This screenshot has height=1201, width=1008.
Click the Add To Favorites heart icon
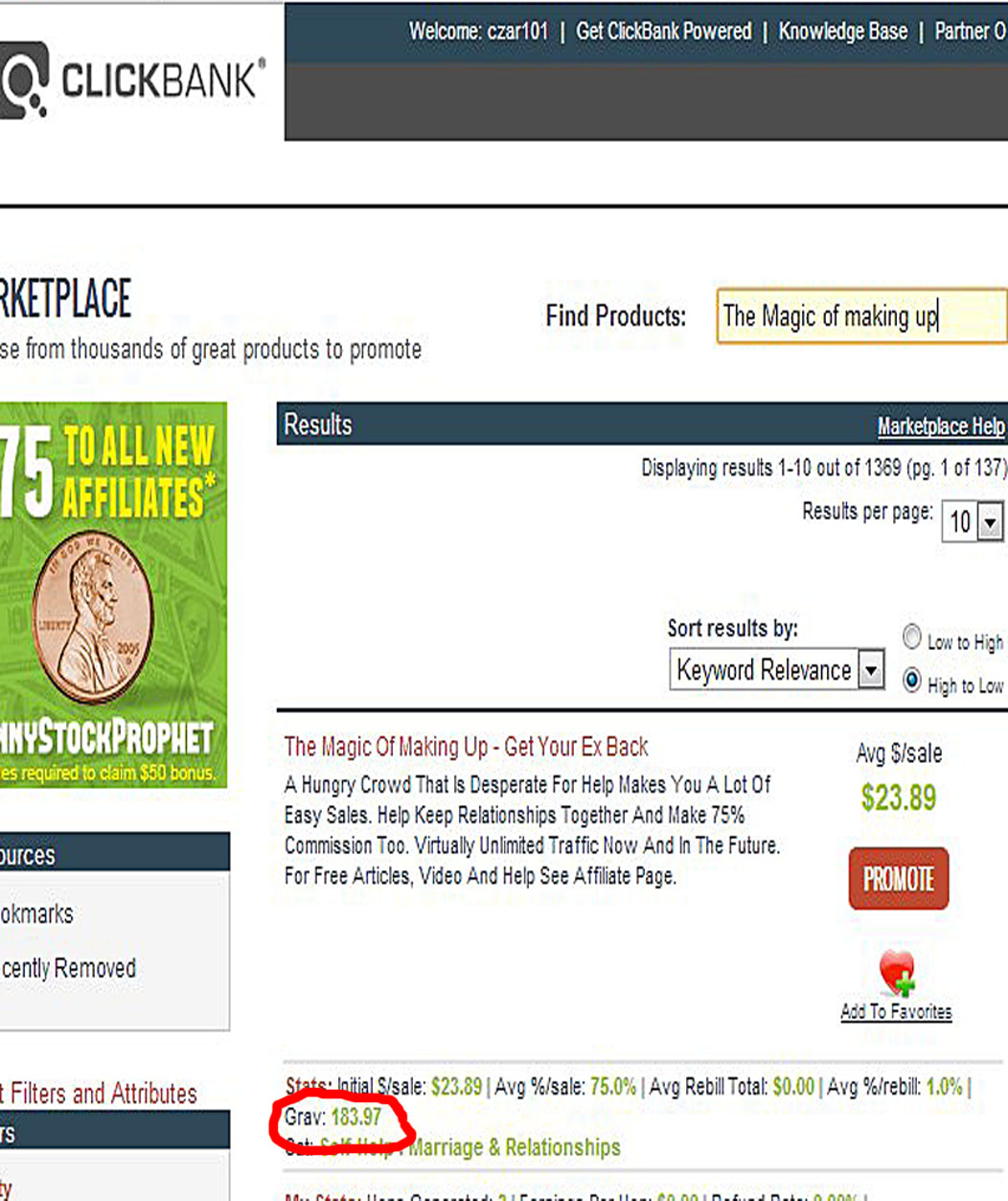897,974
